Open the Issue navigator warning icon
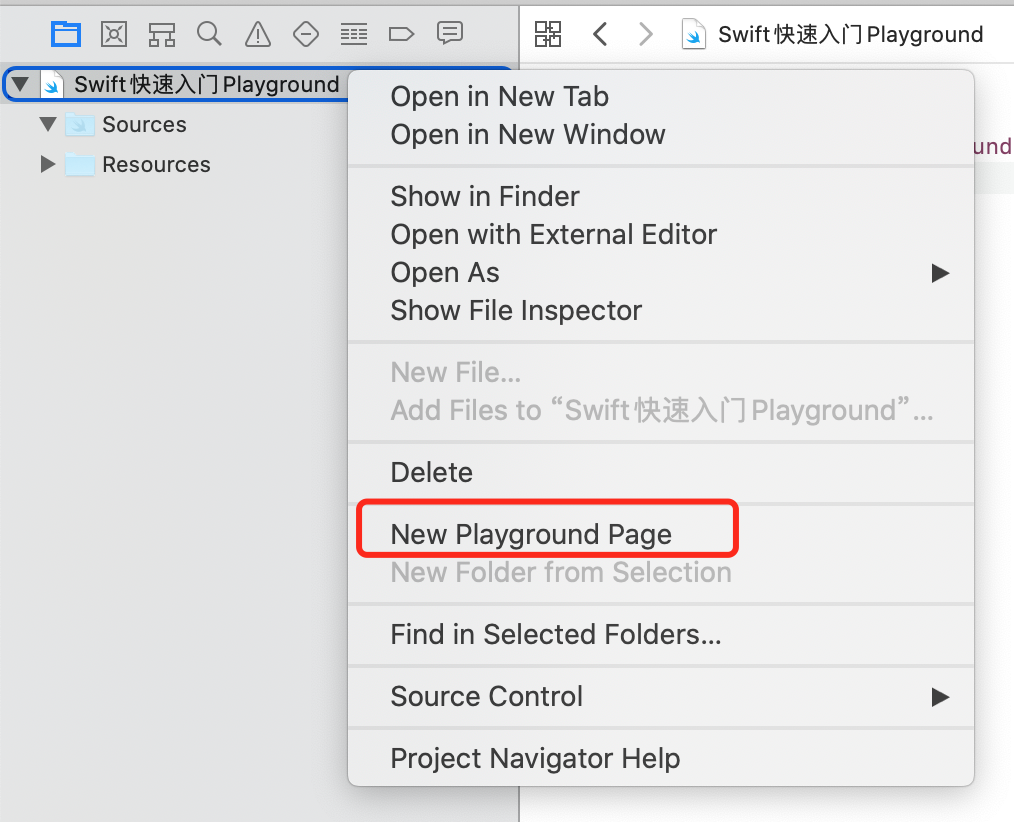1014x822 pixels. pos(258,34)
